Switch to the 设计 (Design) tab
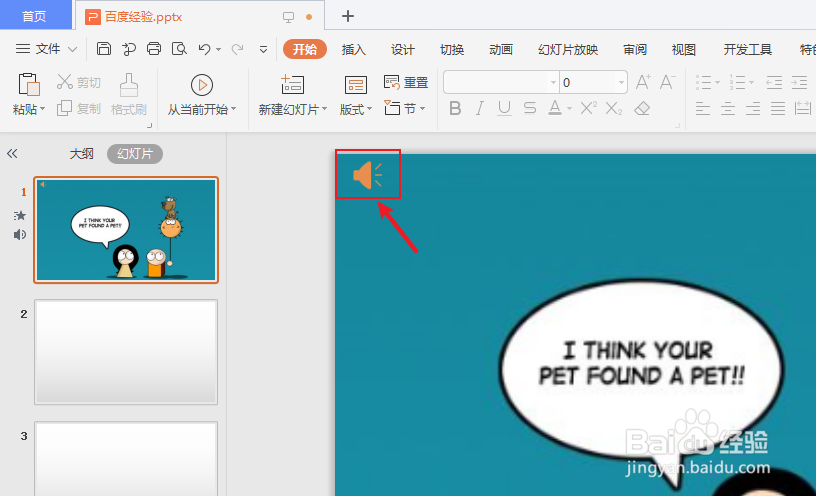Screen dimensions: 816x496 (x=403, y=49)
